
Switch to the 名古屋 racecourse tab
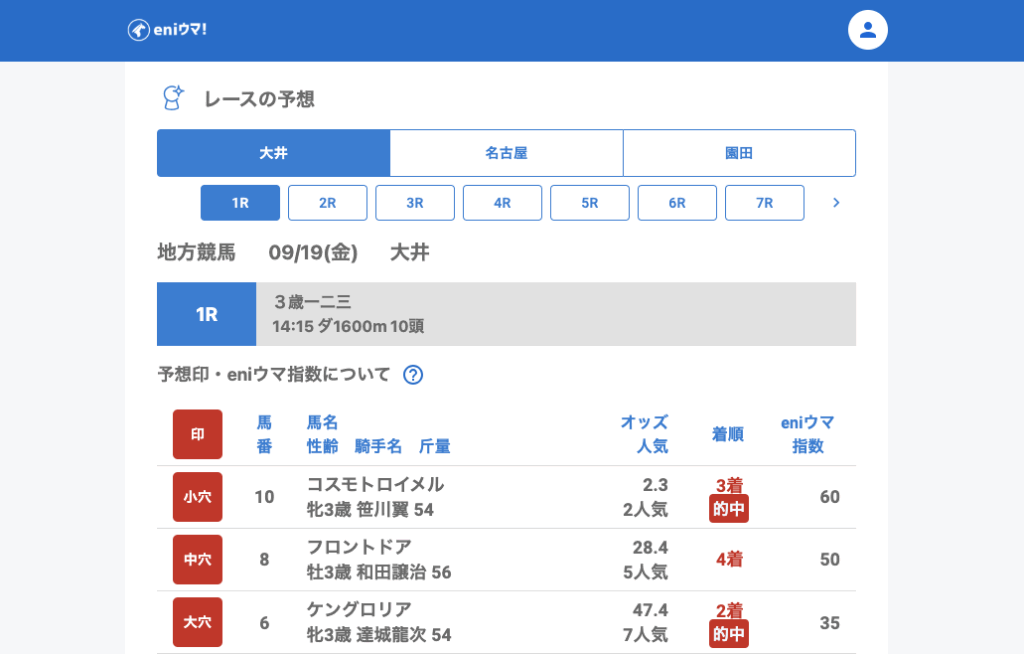(506, 153)
